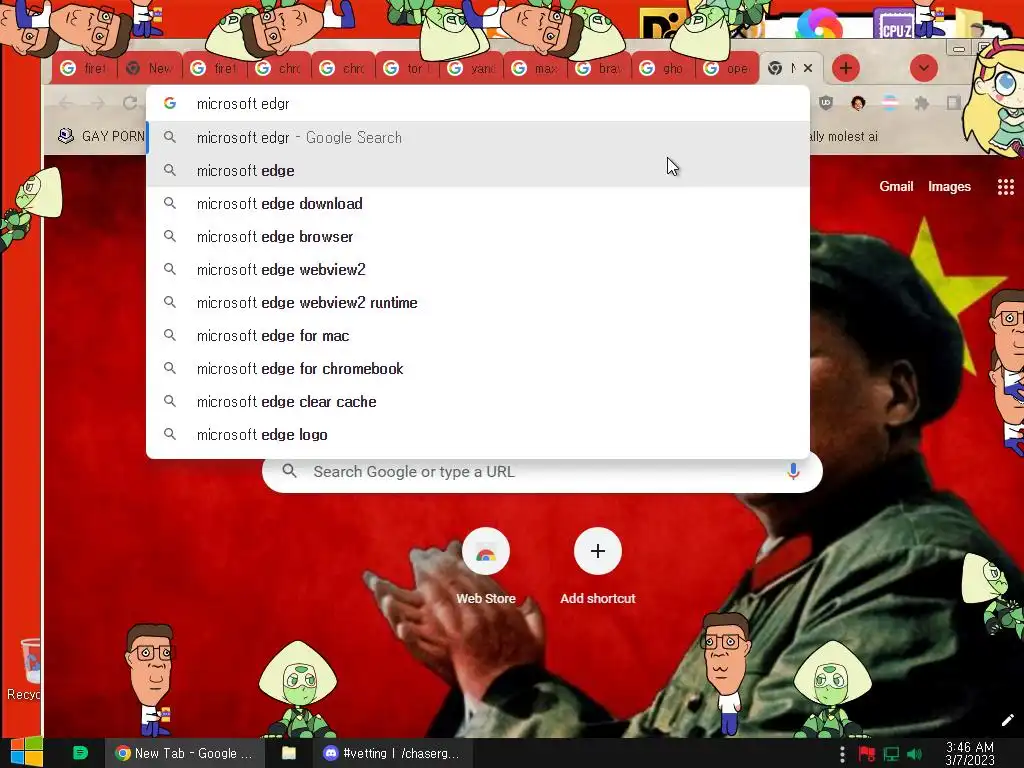
Task: Reload the page with refresh icon
Action: click(x=130, y=103)
